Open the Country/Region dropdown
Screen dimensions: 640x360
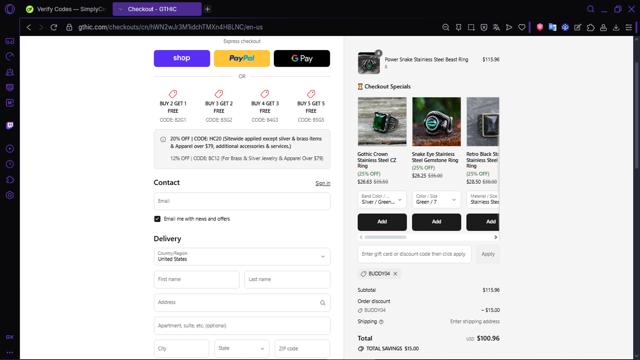tap(242, 256)
